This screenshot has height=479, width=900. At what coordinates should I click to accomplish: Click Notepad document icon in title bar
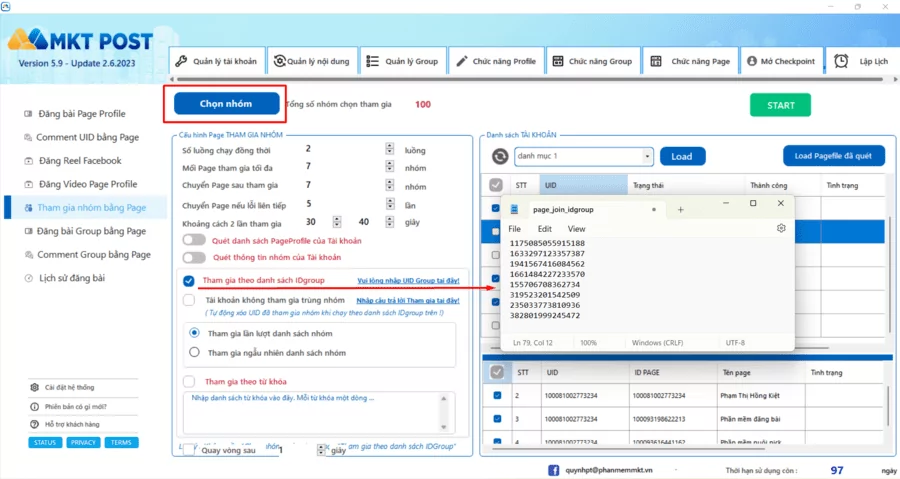(x=514, y=209)
